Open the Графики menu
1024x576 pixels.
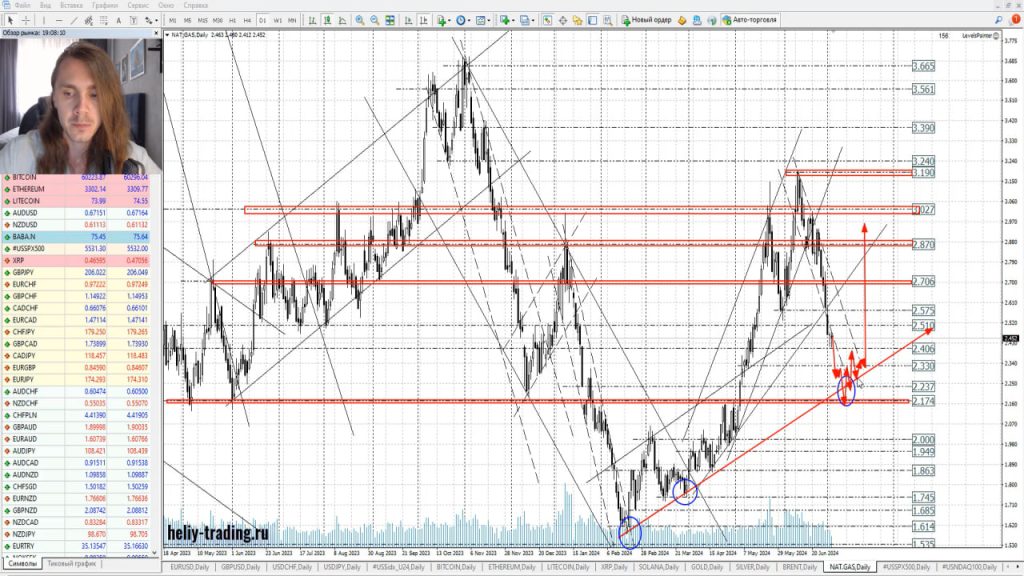pyautogui.click(x=102, y=5)
